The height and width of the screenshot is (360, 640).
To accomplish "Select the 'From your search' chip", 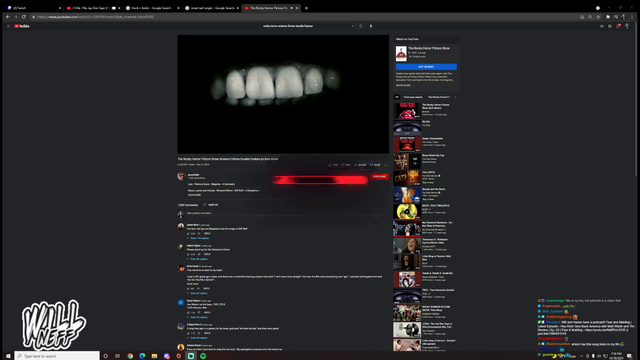I will click(x=413, y=97).
